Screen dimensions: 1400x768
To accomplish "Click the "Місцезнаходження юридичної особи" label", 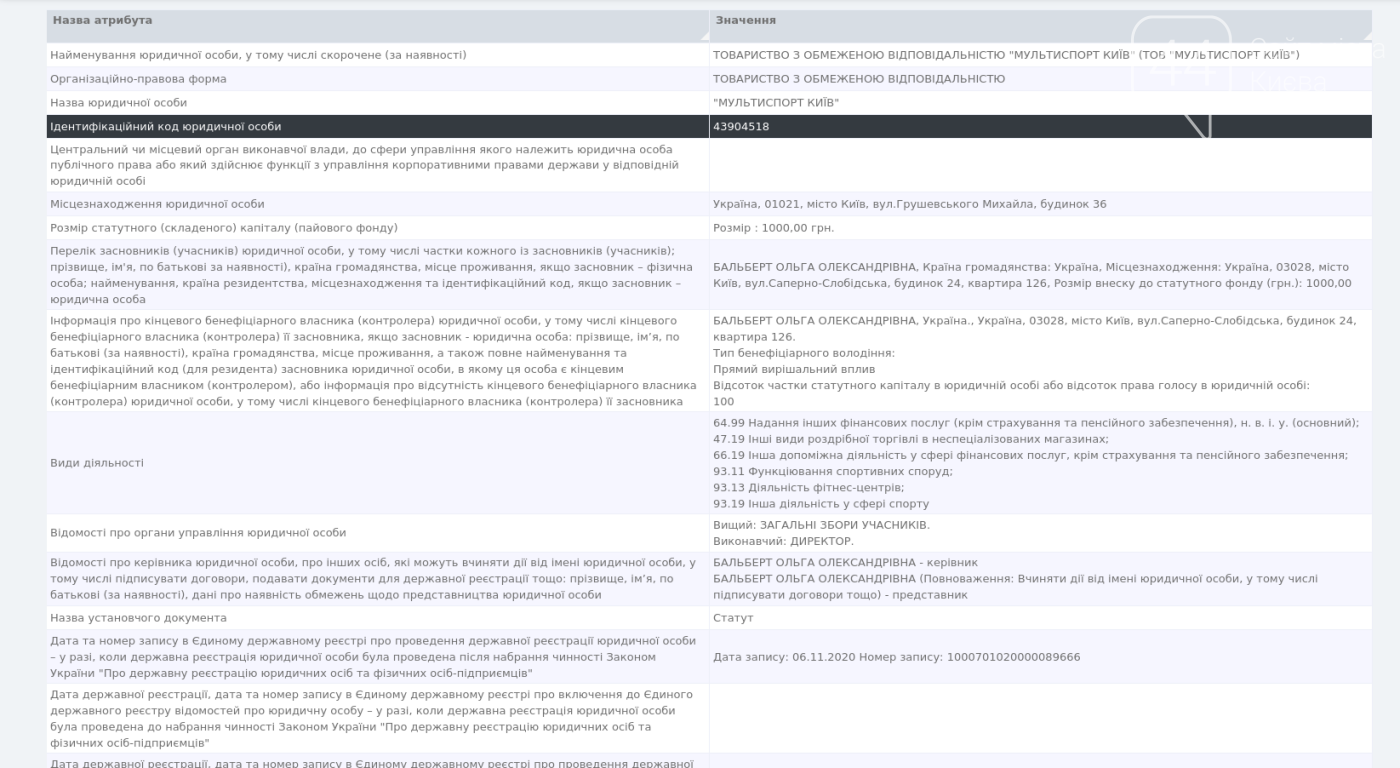I will (157, 204).
